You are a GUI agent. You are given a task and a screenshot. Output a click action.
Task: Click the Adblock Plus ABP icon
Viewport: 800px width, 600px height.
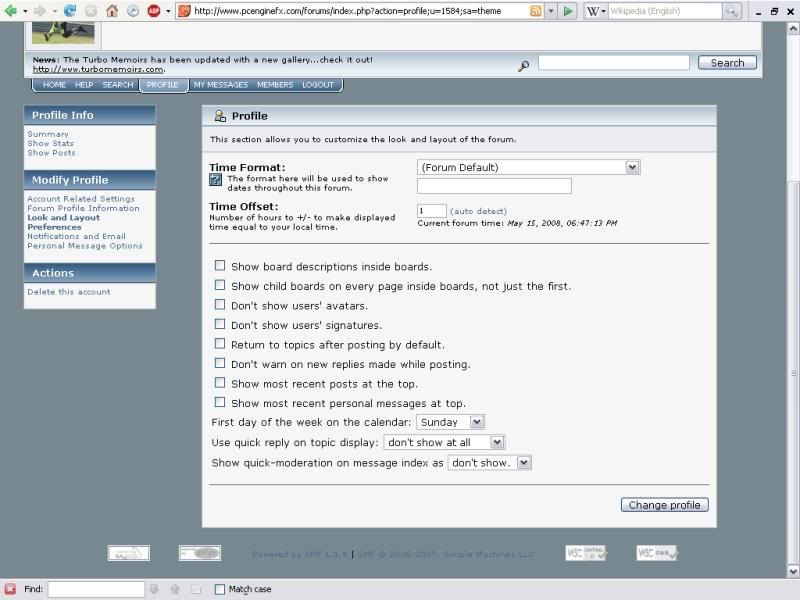[x=154, y=11]
